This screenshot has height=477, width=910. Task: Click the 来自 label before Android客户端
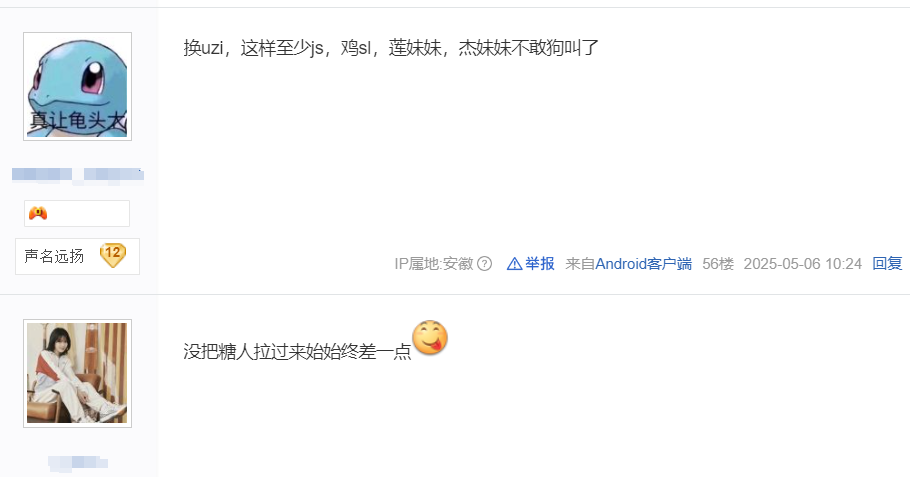point(580,264)
